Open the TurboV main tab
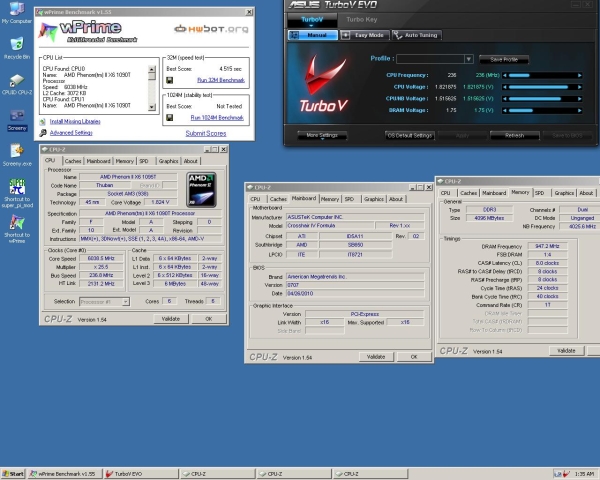The height and width of the screenshot is (480, 600). pos(312,20)
